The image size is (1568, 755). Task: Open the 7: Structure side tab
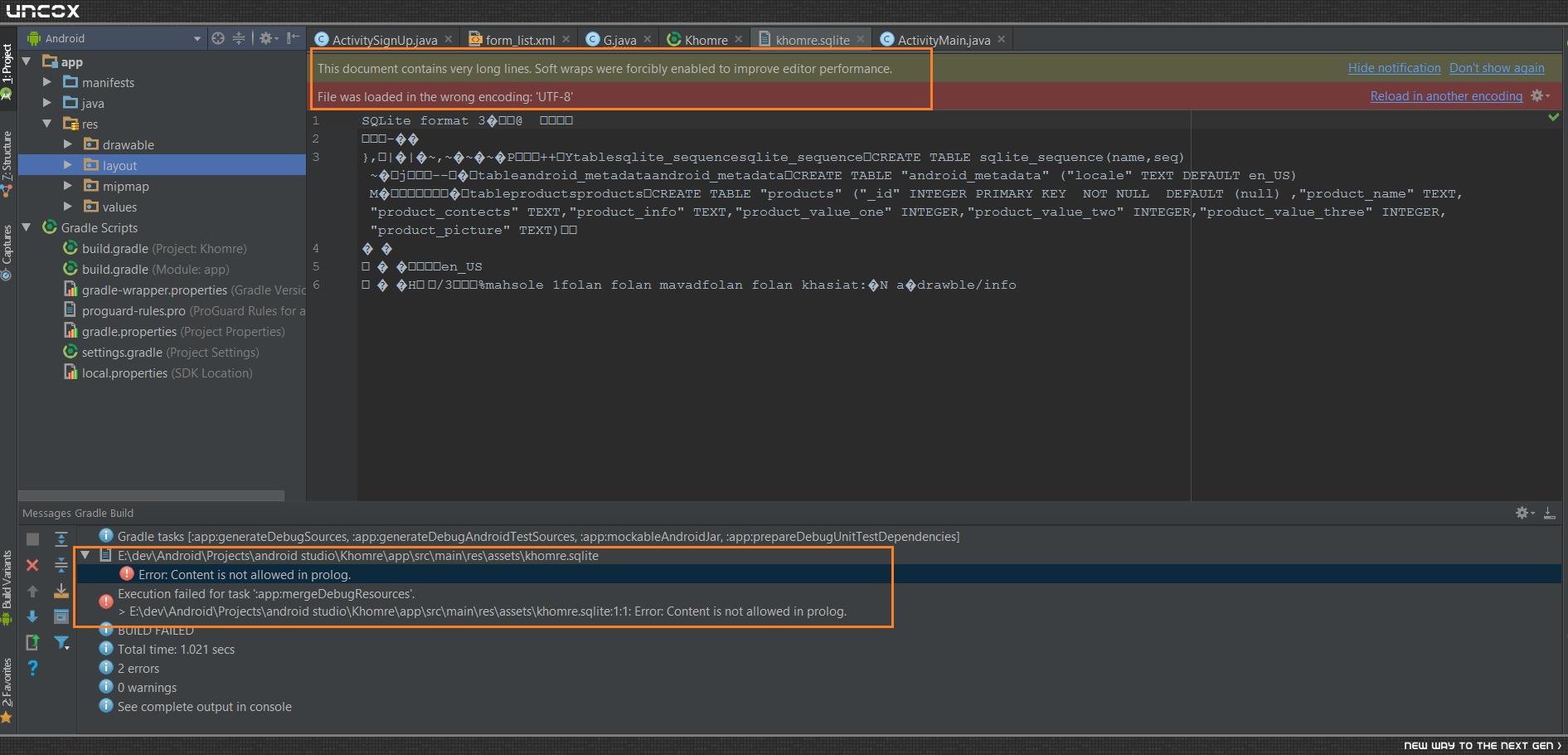pos(7,164)
